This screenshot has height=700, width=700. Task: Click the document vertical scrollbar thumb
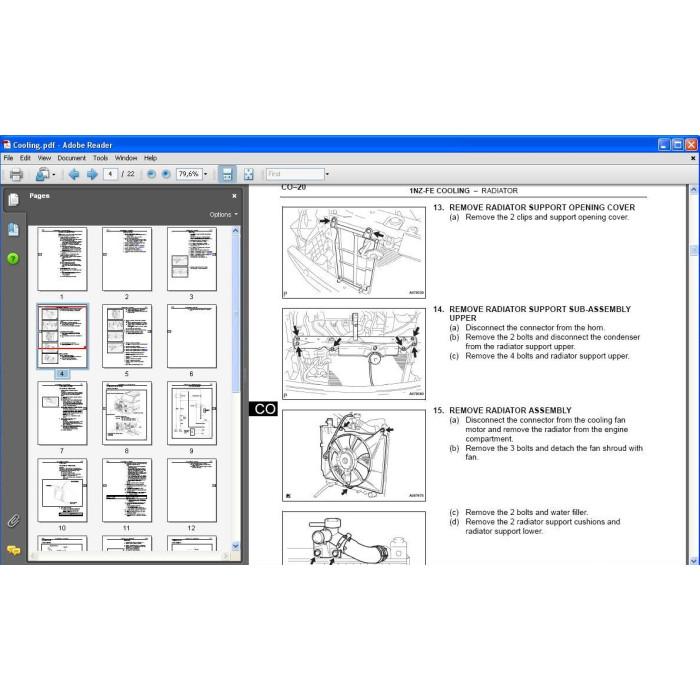tap(693, 250)
